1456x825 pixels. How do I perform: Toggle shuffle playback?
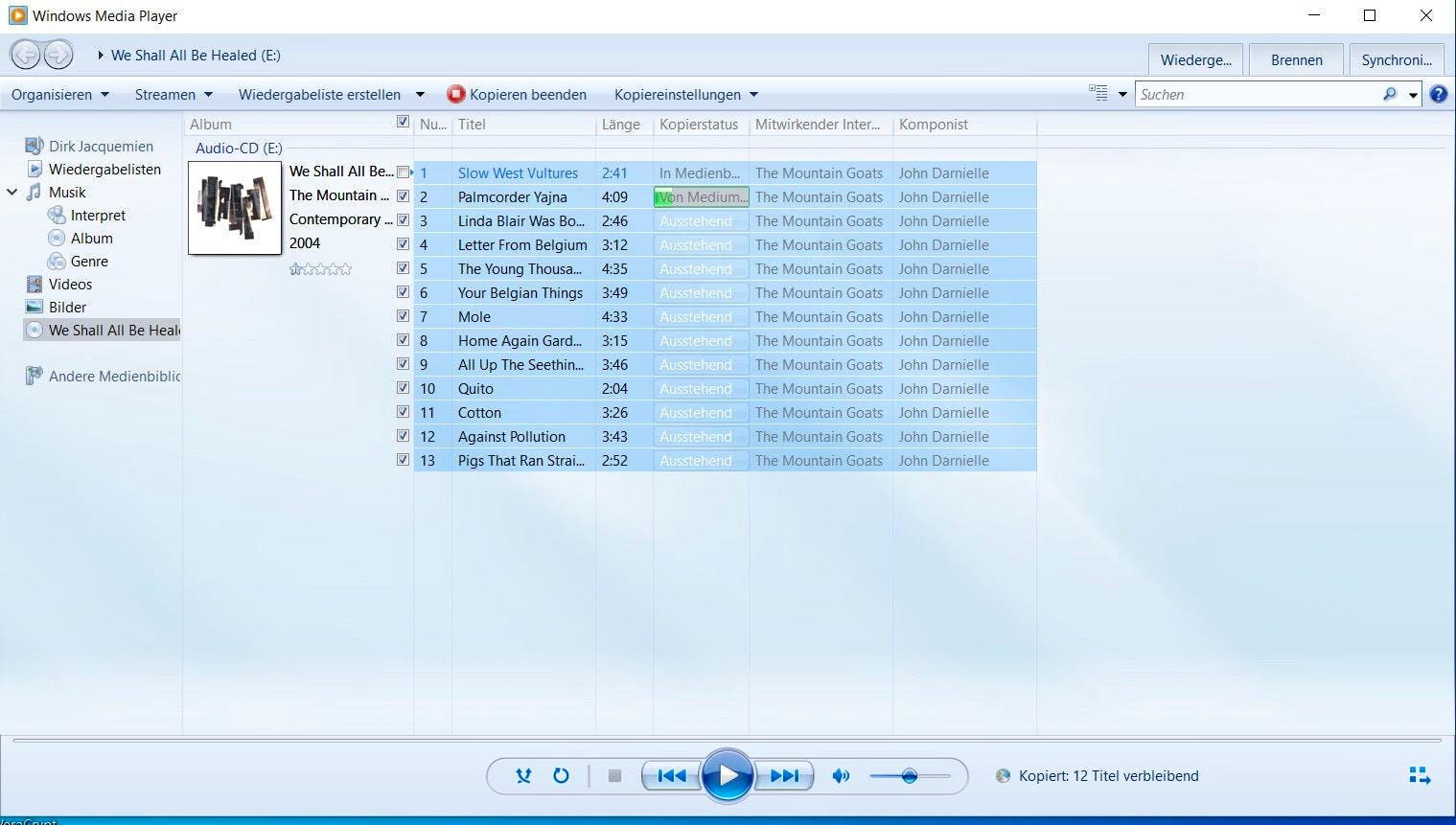pyautogui.click(x=523, y=776)
